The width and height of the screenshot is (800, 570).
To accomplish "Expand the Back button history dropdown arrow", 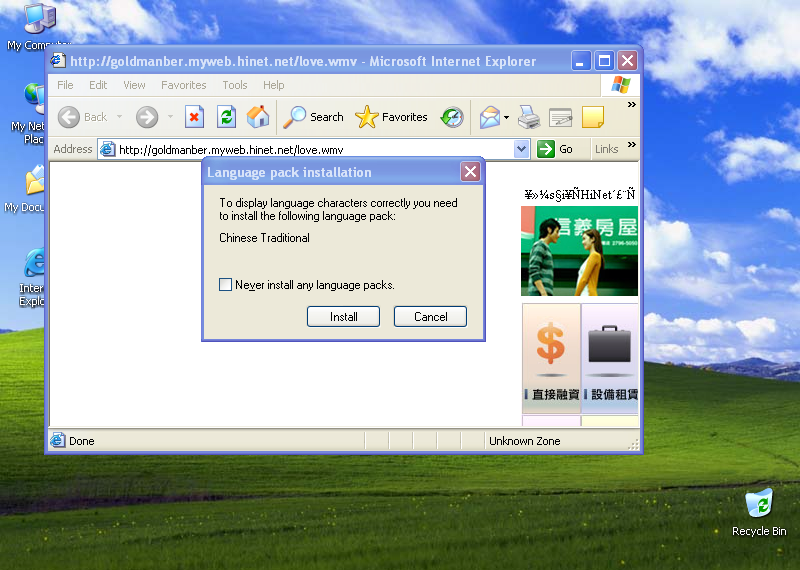I will click(x=119, y=117).
